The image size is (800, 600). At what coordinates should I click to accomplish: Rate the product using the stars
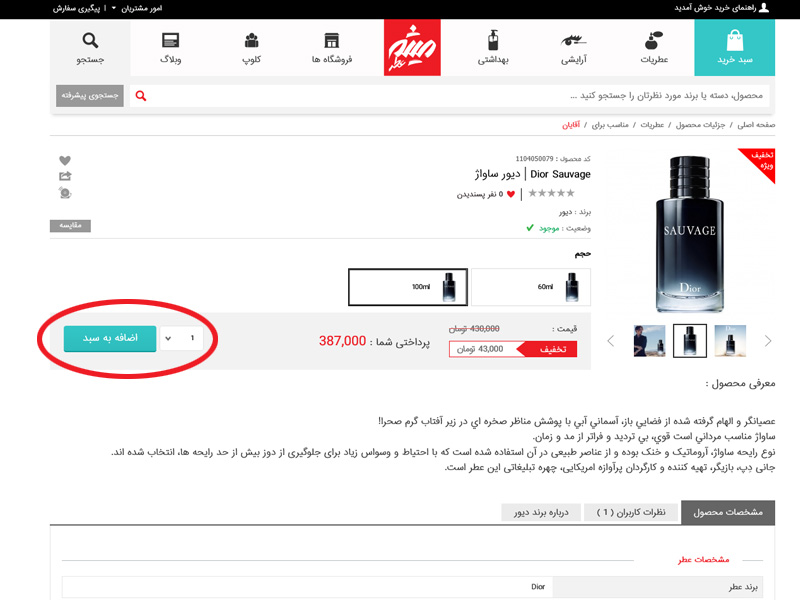[552, 193]
